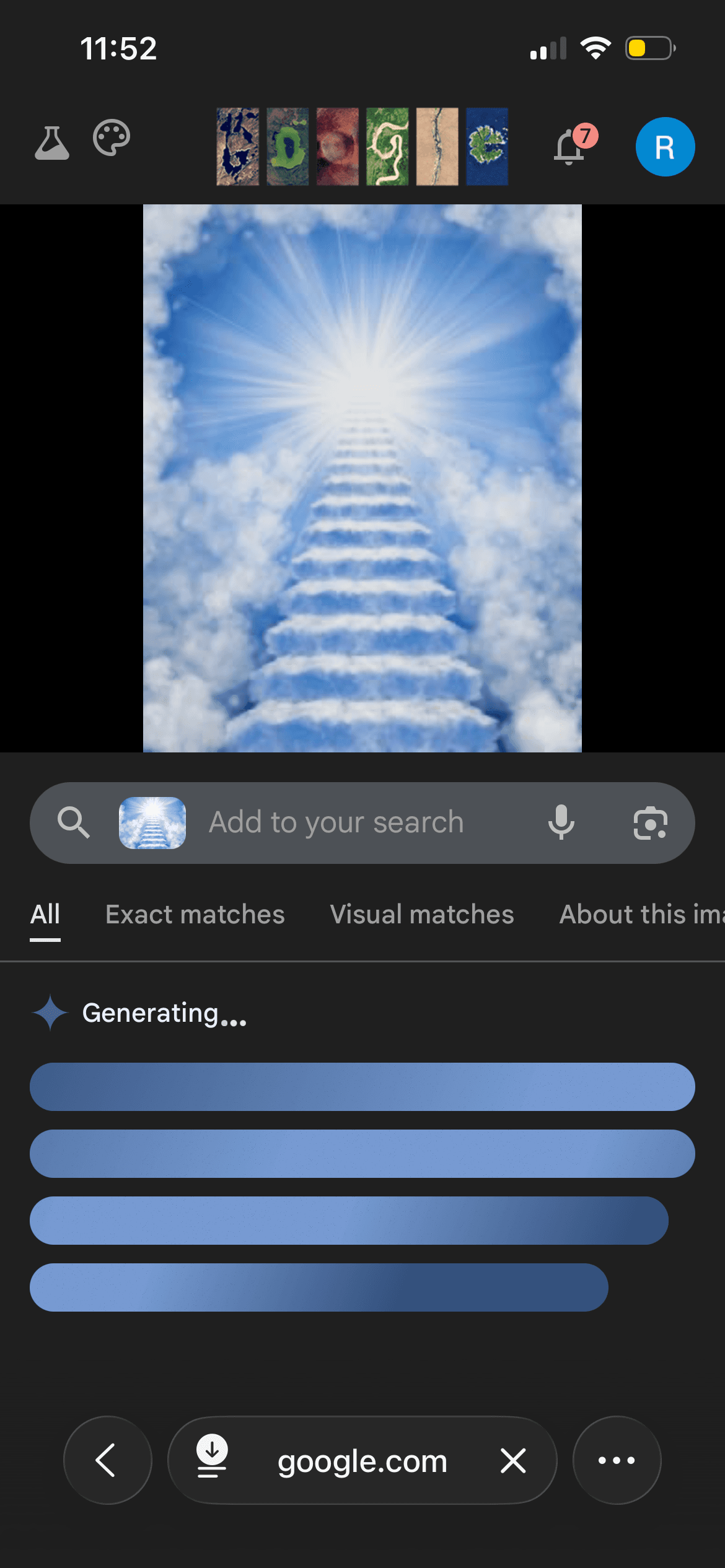Close the google.com page with X

tap(513, 1460)
